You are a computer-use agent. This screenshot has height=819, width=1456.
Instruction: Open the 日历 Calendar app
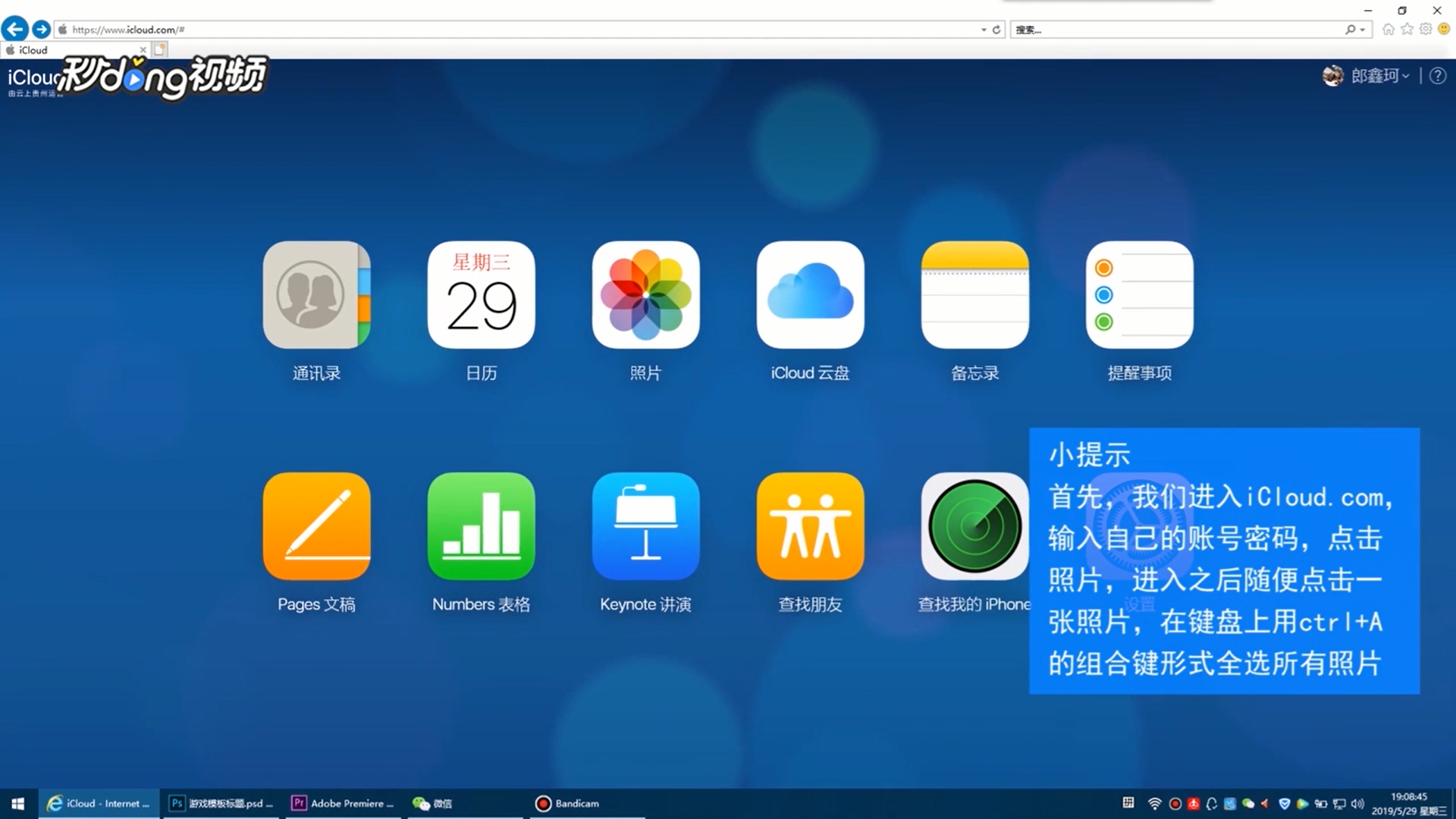click(x=481, y=295)
